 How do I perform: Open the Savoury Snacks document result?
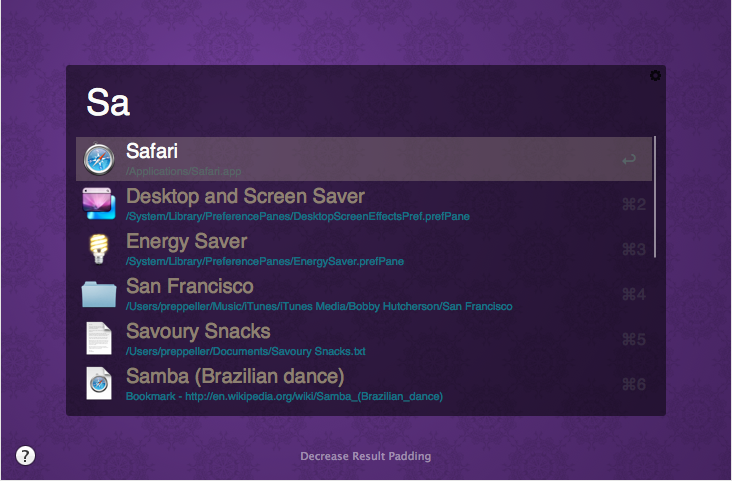(x=198, y=331)
